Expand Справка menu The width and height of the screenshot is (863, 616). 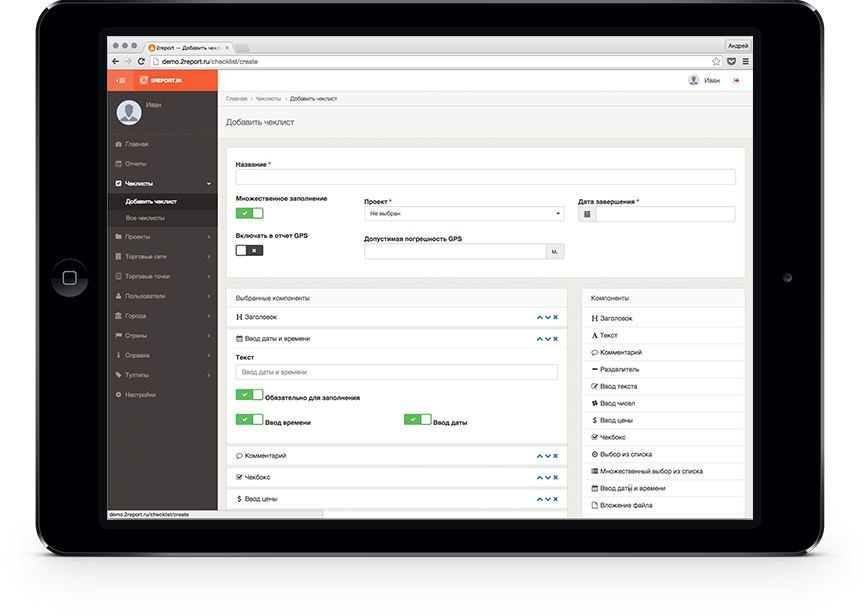click(x=163, y=355)
